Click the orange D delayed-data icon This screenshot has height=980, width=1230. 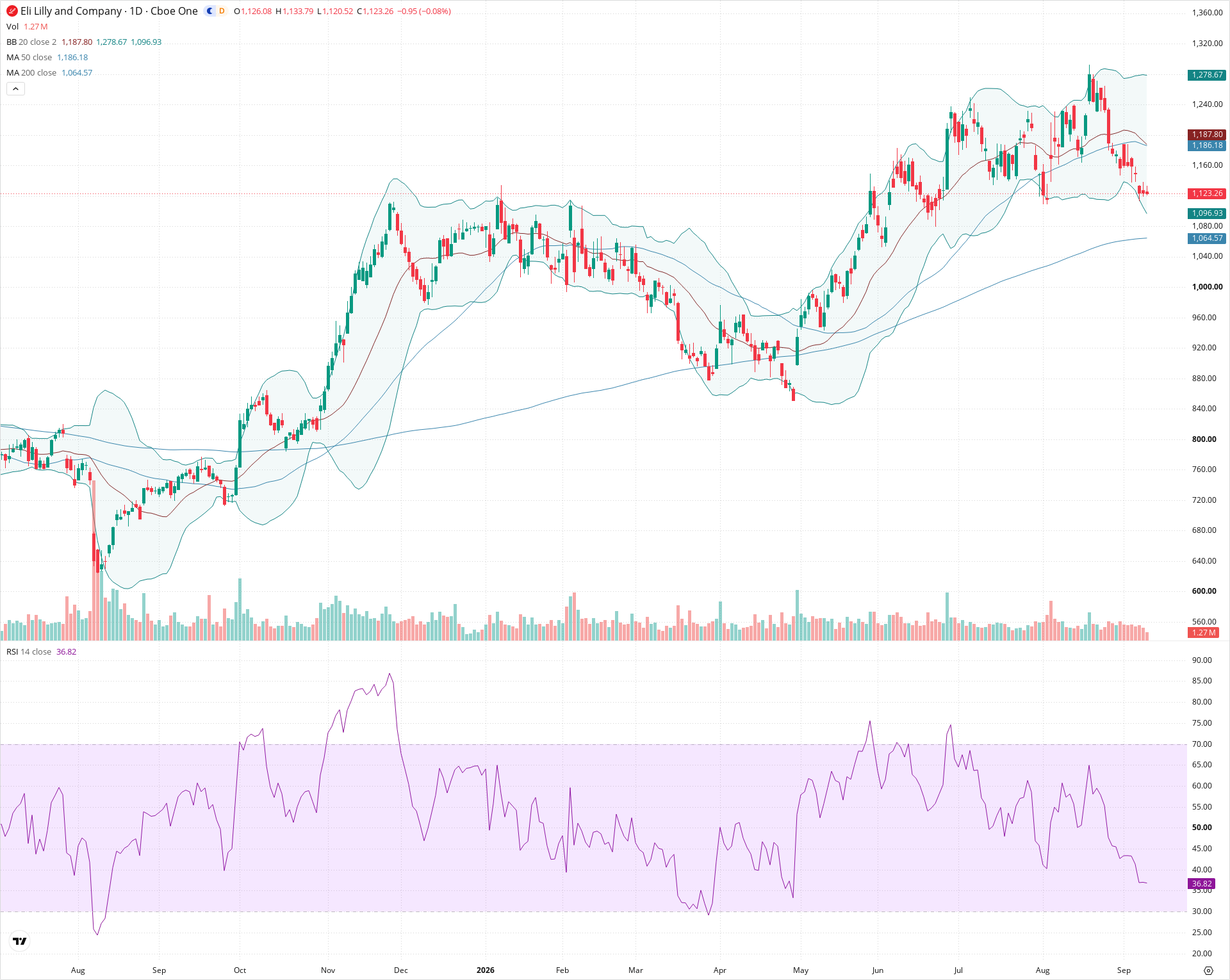[222, 11]
